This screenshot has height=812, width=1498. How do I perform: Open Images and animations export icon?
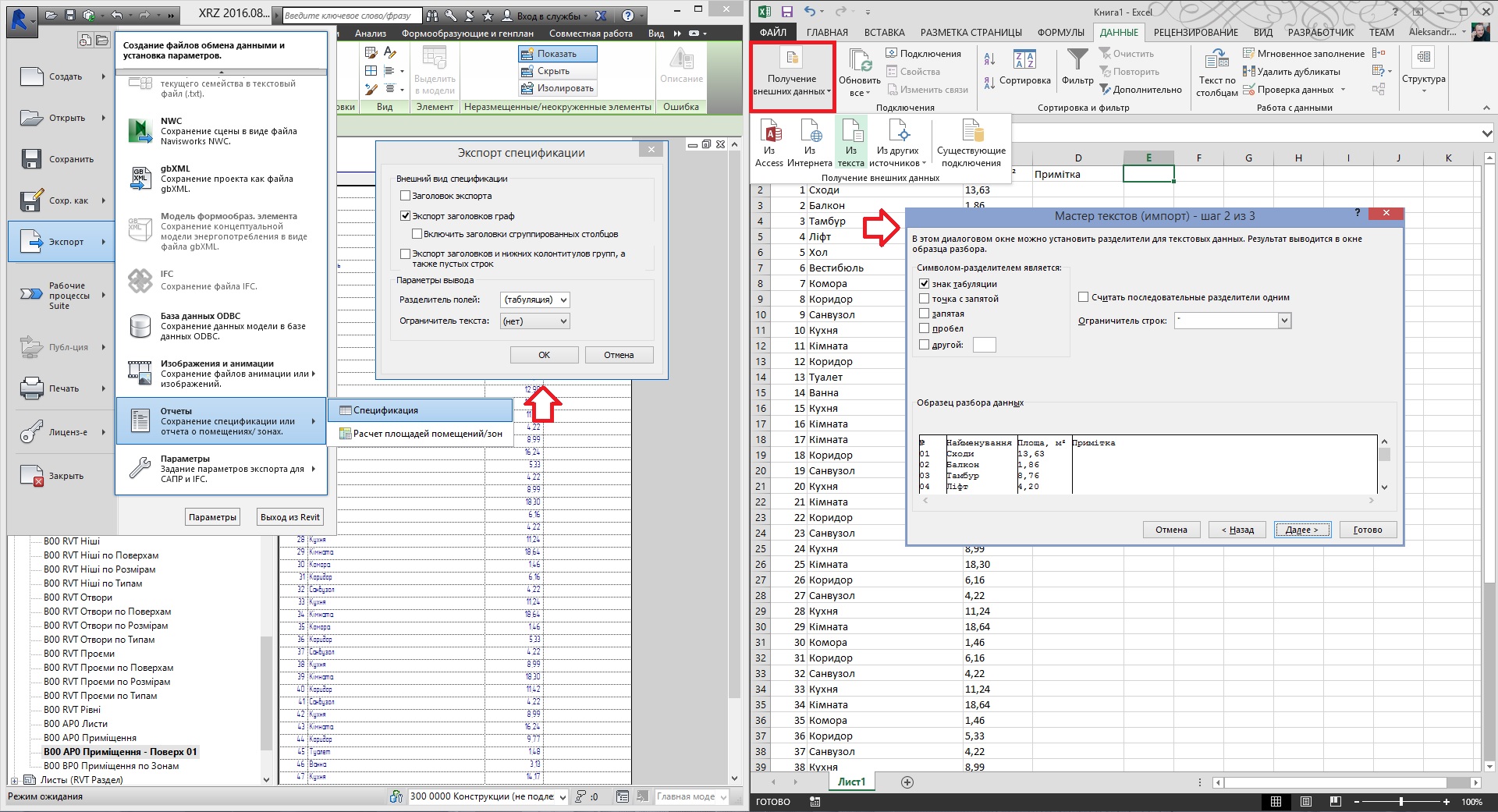[140, 373]
